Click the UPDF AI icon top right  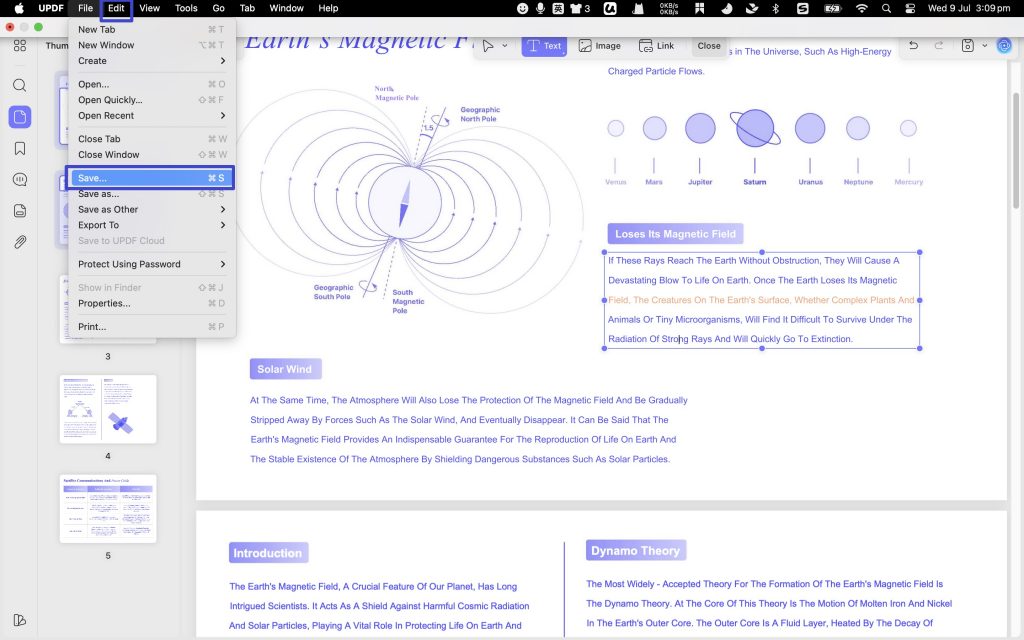(1004, 45)
